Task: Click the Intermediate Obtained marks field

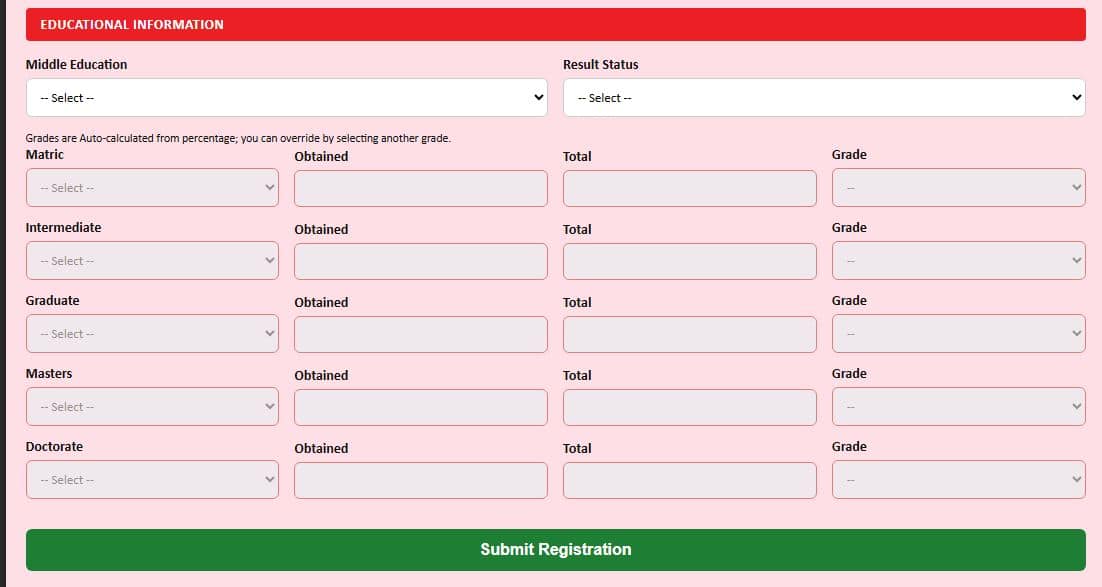Action: [x=421, y=262]
